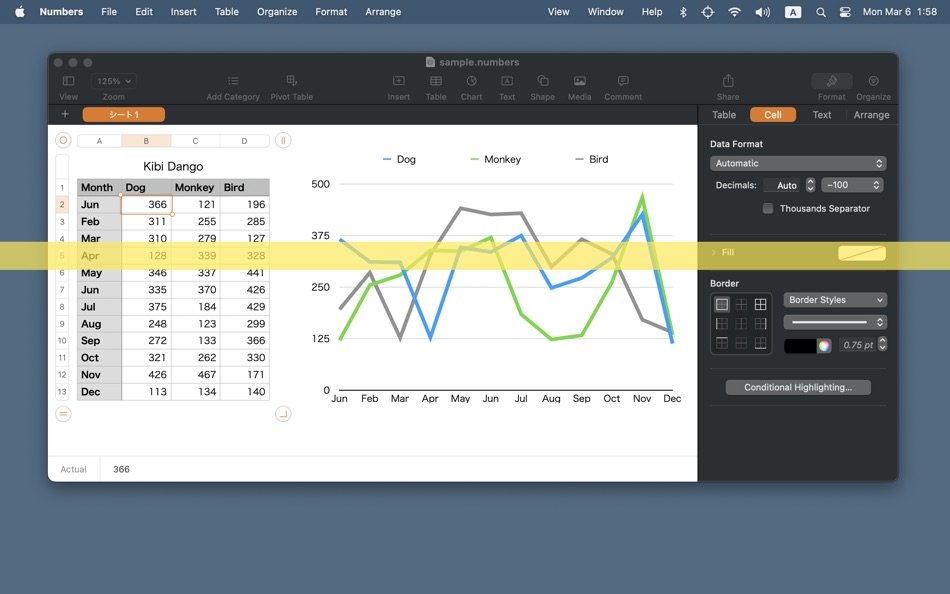Open the border line style dropdown

click(835, 322)
